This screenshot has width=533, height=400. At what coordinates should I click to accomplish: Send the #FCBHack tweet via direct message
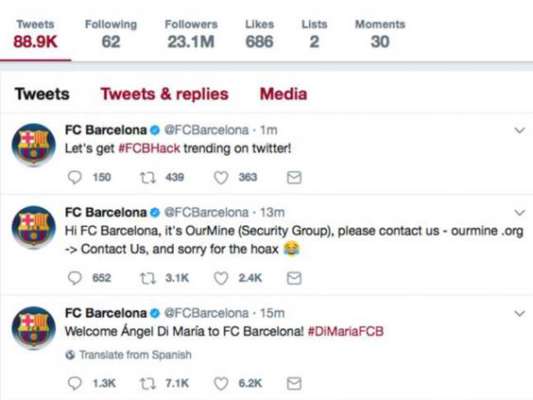294,177
